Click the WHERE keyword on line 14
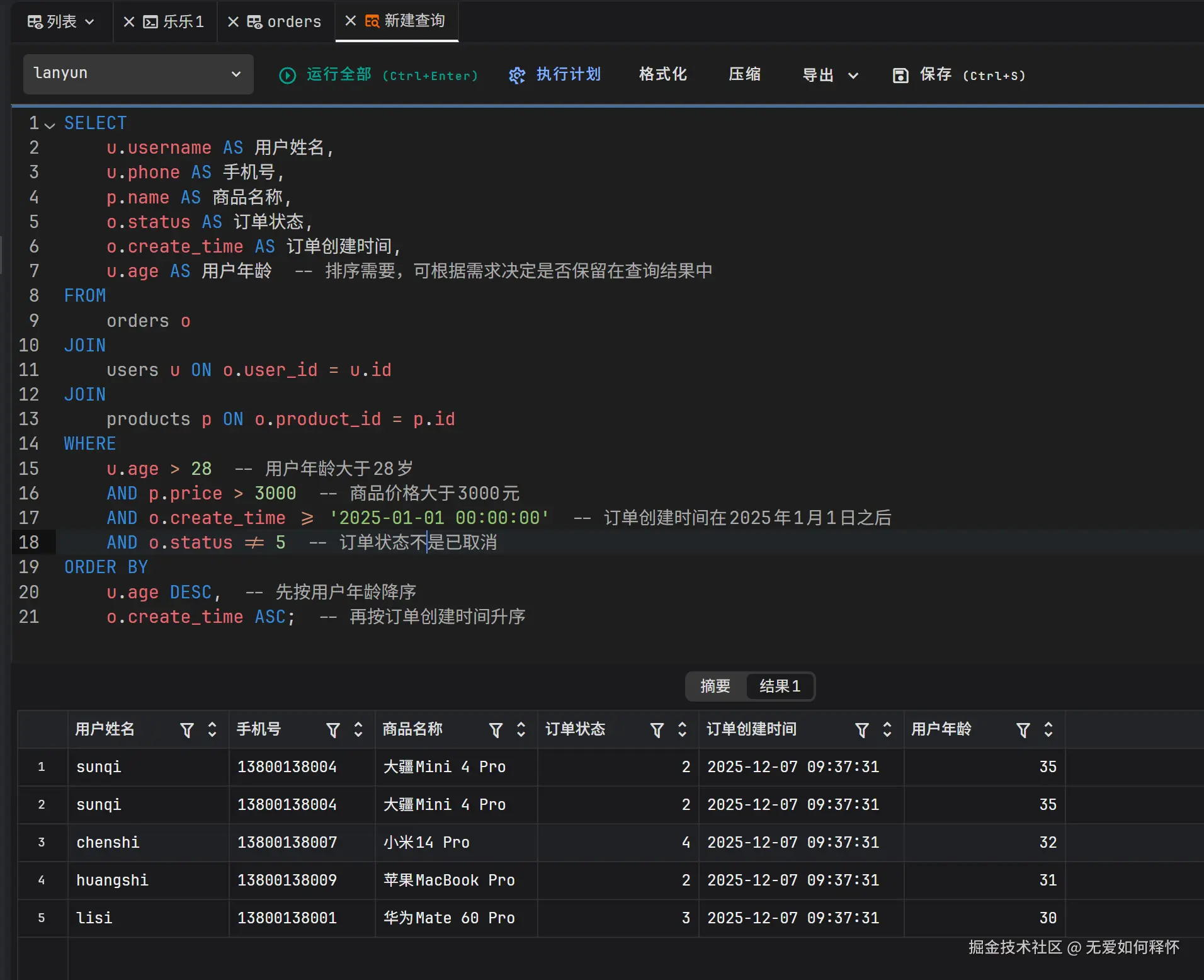 coord(90,444)
